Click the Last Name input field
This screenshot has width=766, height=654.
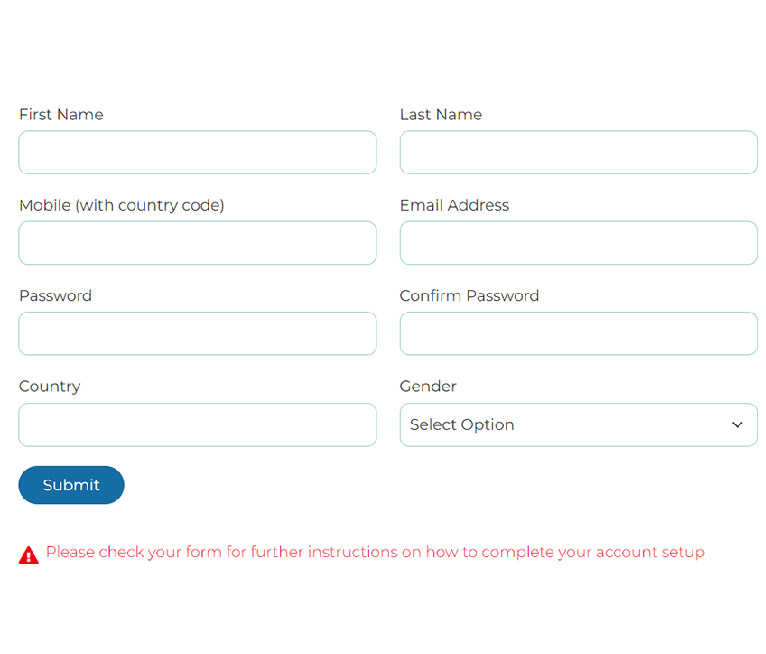tap(578, 152)
